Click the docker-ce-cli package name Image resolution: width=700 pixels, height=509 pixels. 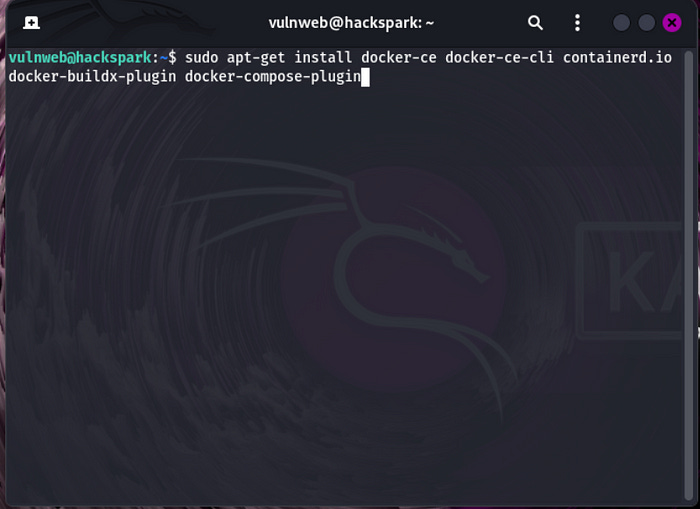[x=500, y=58]
